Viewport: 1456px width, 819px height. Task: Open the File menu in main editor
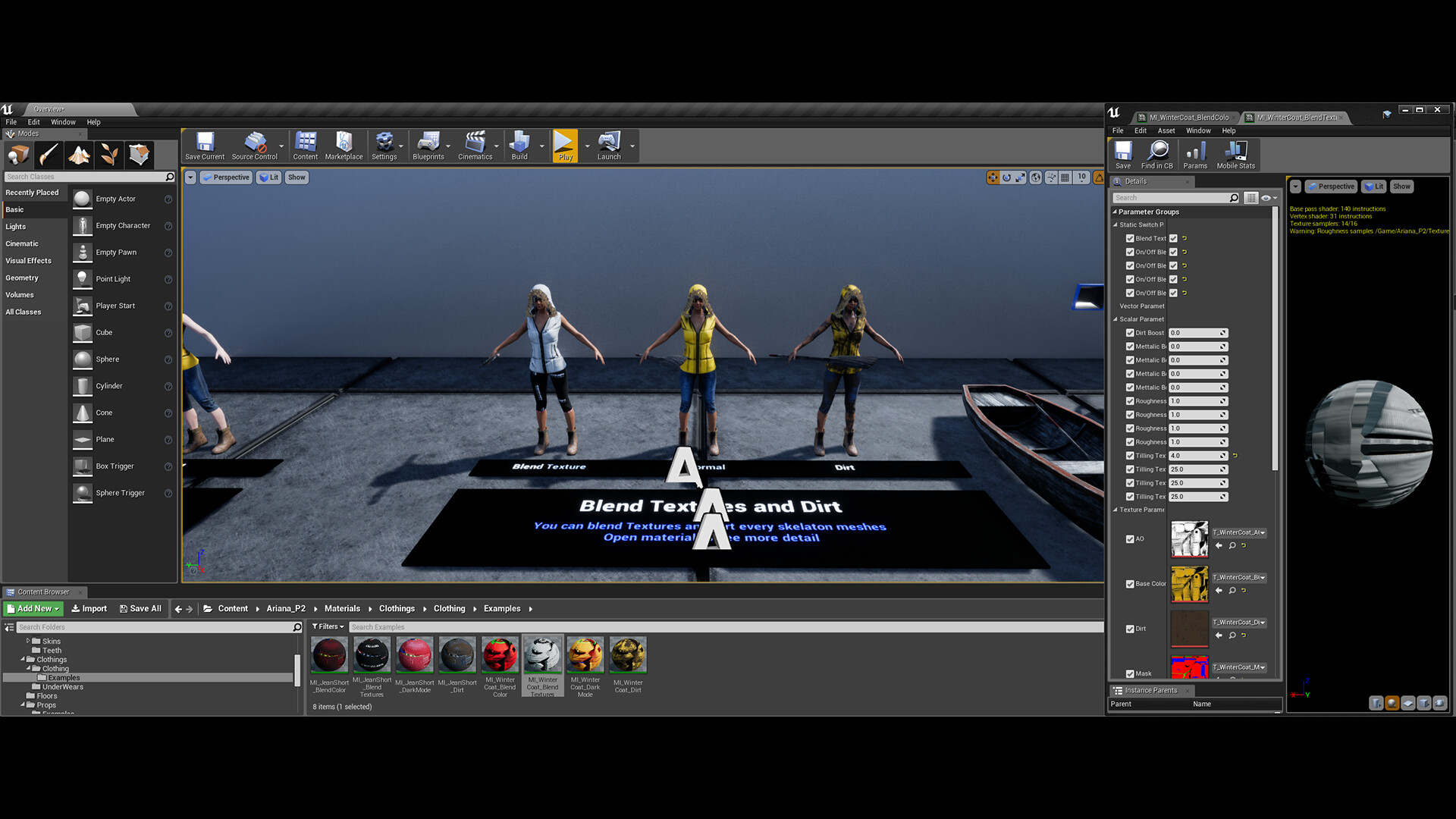click(11, 122)
